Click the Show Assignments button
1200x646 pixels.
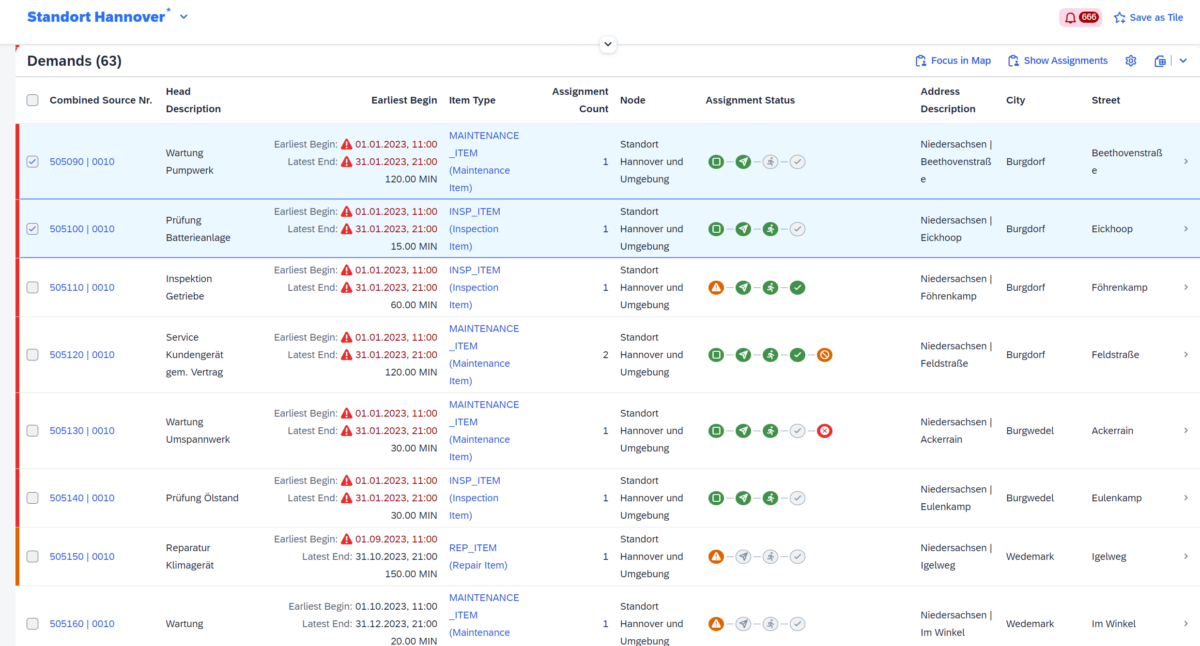point(1057,60)
